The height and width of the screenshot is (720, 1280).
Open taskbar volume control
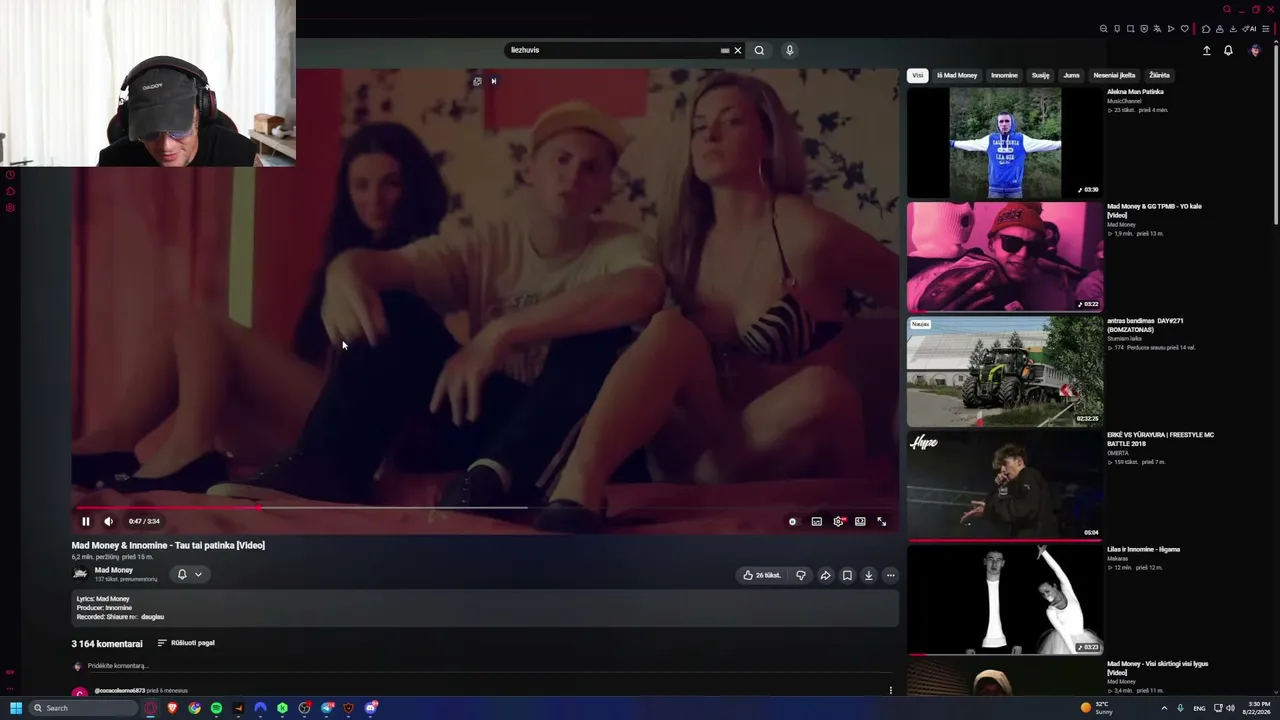1230,708
